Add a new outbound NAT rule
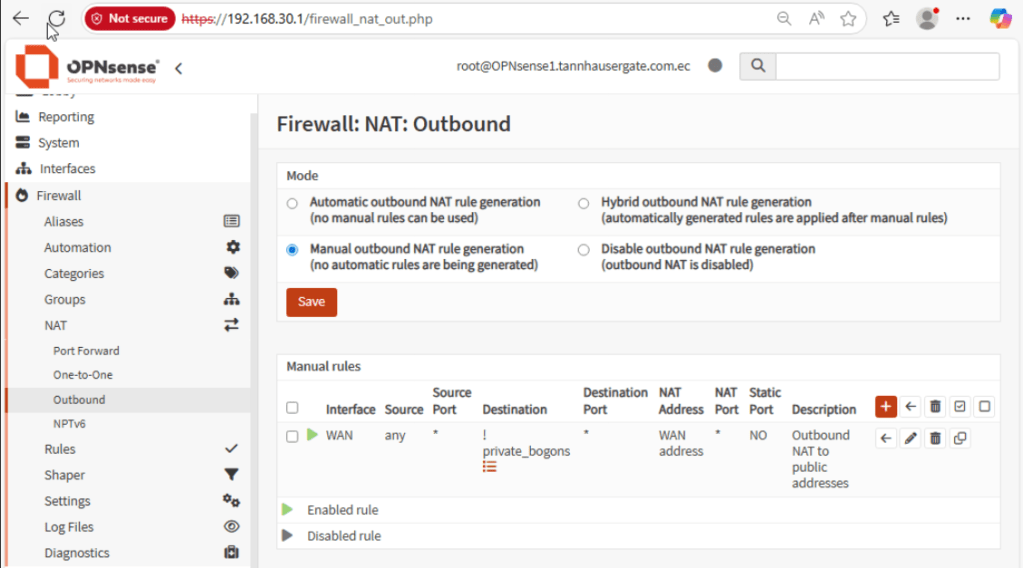 pos(885,406)
